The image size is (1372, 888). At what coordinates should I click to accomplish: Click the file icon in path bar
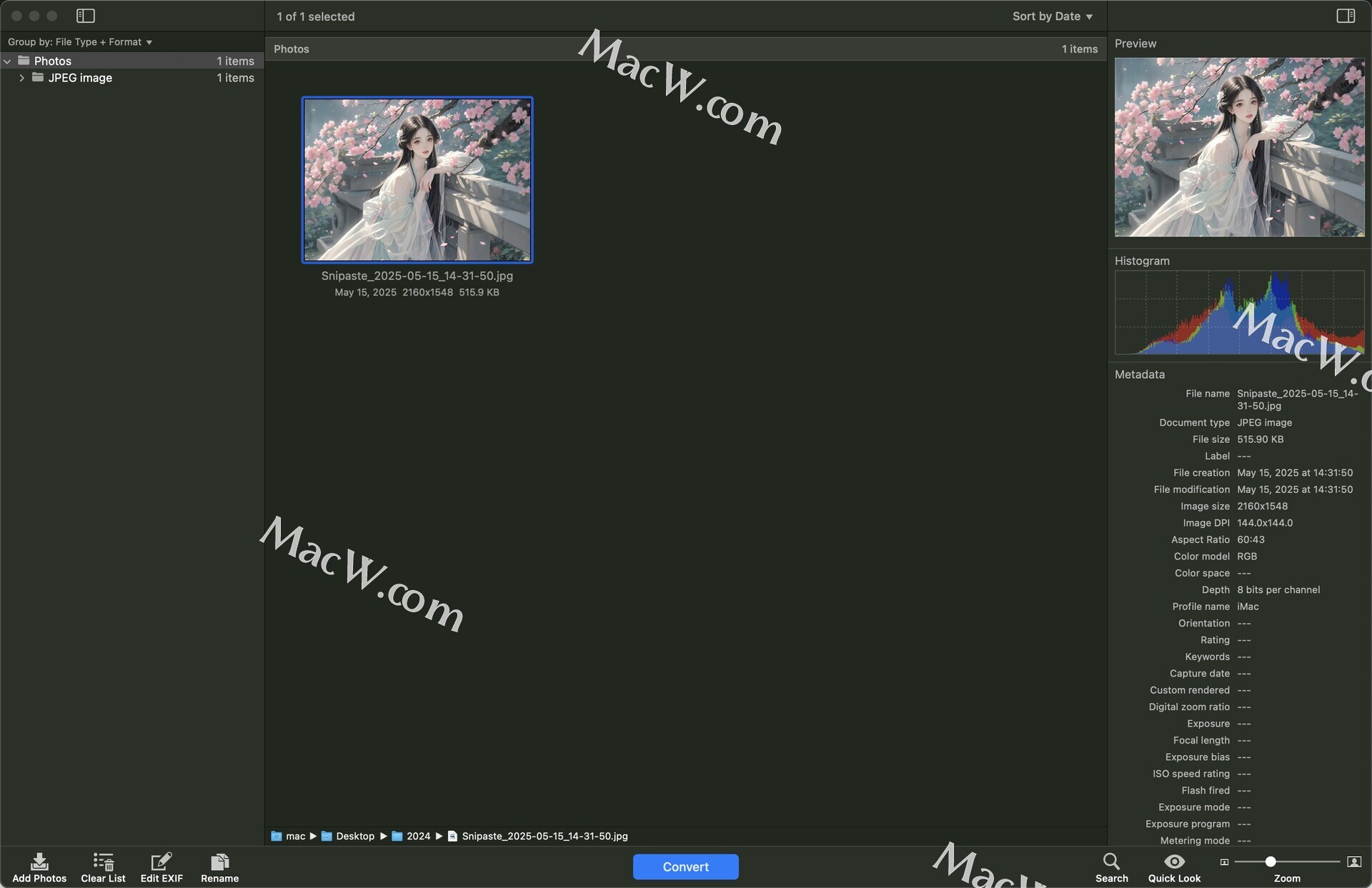pyautogui.click(x=452, y=836)
